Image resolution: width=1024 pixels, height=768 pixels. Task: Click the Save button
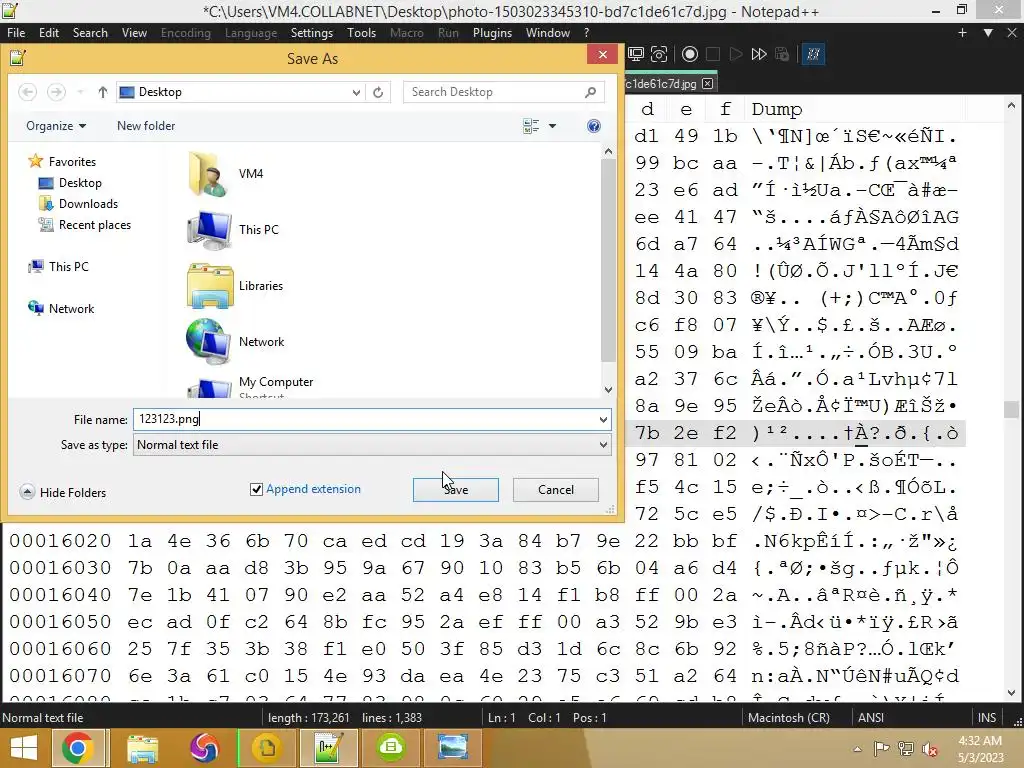(455, 490)
